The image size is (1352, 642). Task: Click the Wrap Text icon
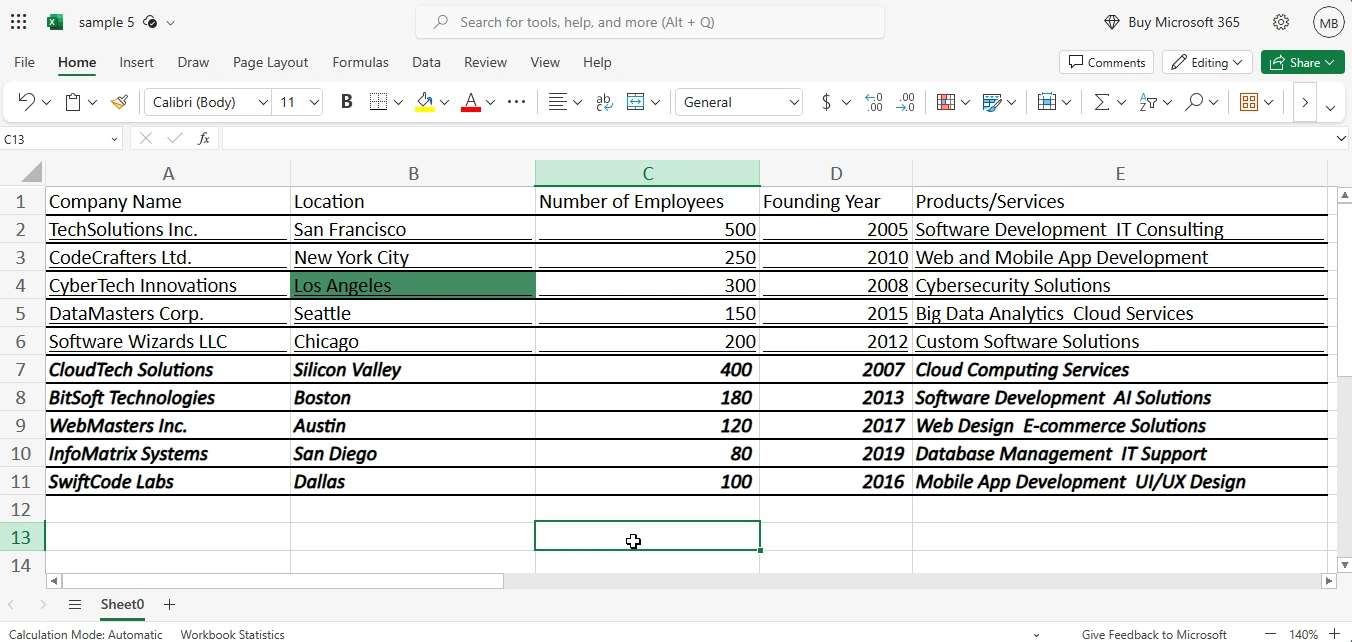pyautogui.click(x=604, y=102)
